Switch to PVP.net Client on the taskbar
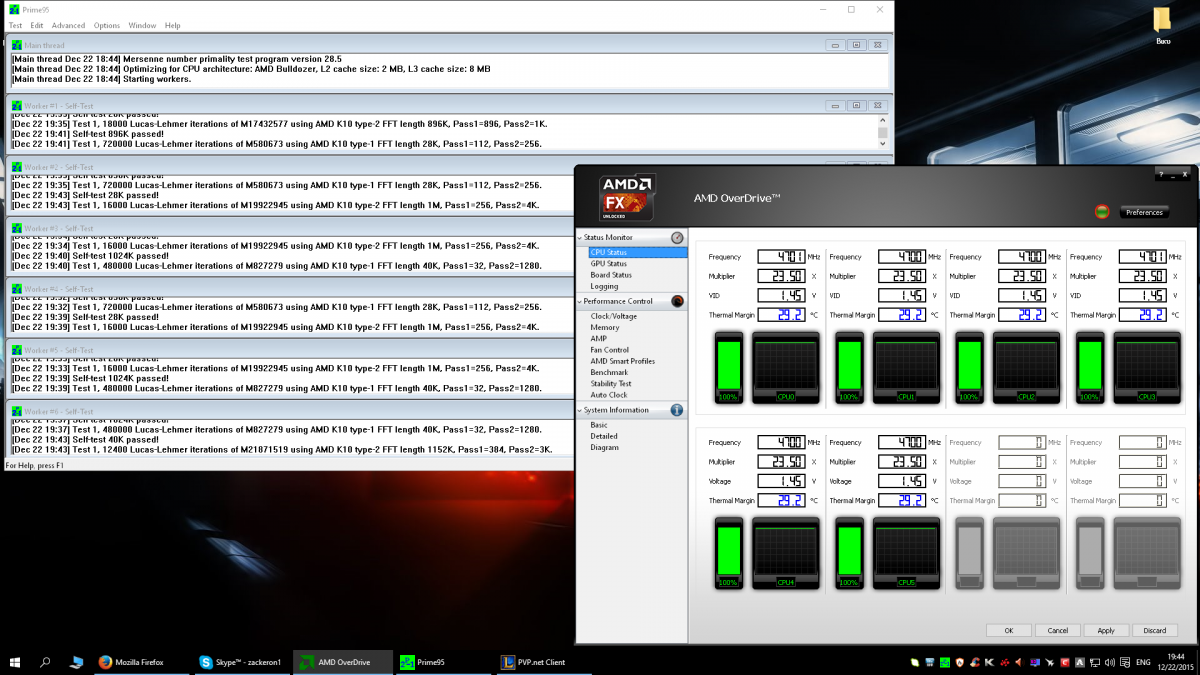1200x675 pixels. tap(545, 662)
